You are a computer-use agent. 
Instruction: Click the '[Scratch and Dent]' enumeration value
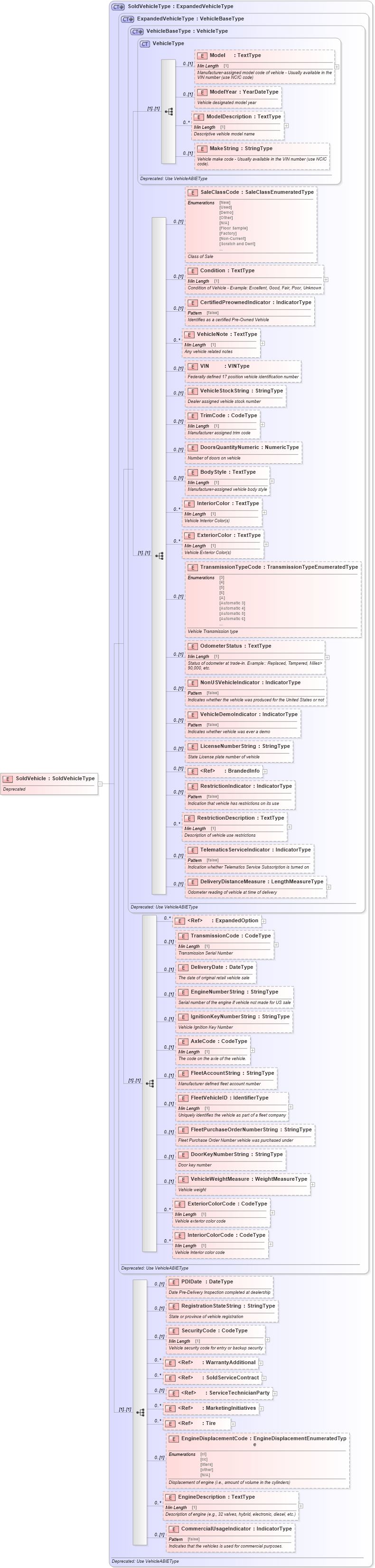[x=237, y=243]
